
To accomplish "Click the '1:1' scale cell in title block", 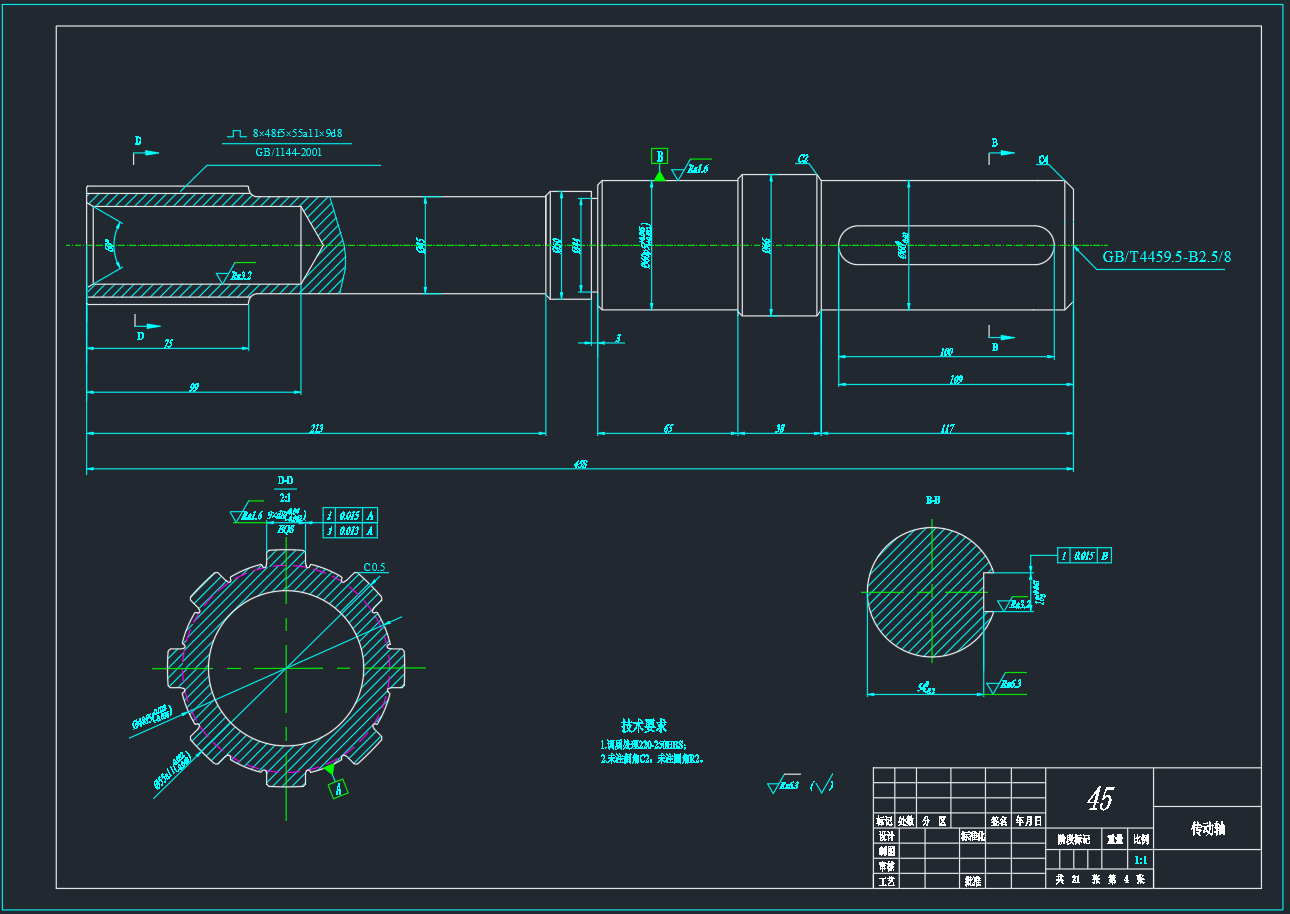I will coord(1141,860).
